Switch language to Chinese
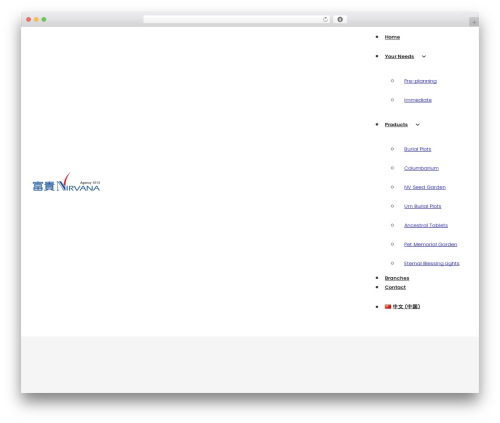 pyautogui.click(x=406, y=306)
